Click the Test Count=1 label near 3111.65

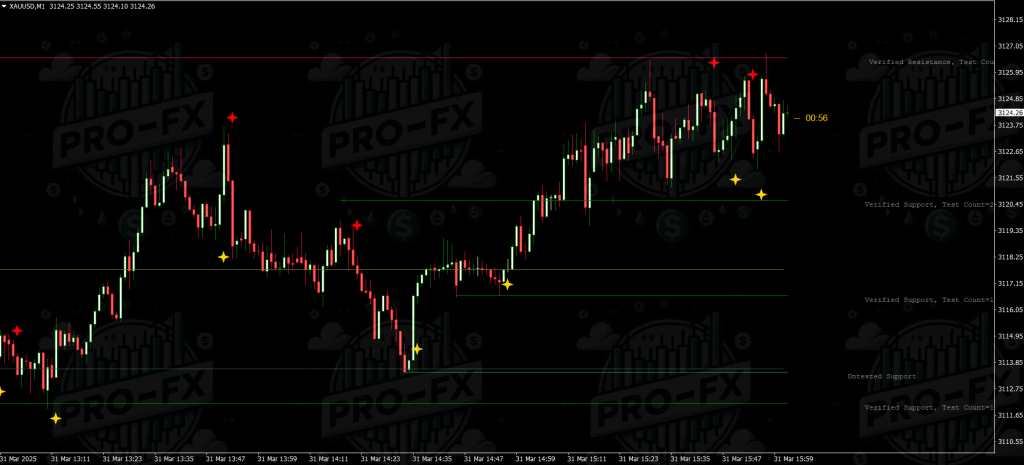click(x=929, y=408)
